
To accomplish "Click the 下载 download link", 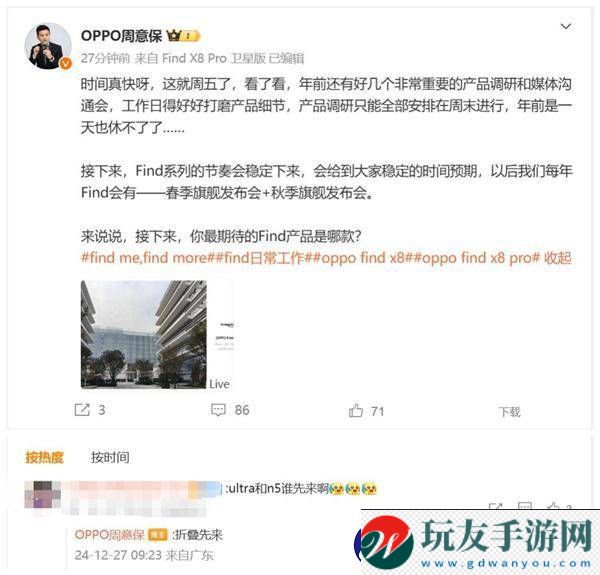I will [x=509, y=412].
